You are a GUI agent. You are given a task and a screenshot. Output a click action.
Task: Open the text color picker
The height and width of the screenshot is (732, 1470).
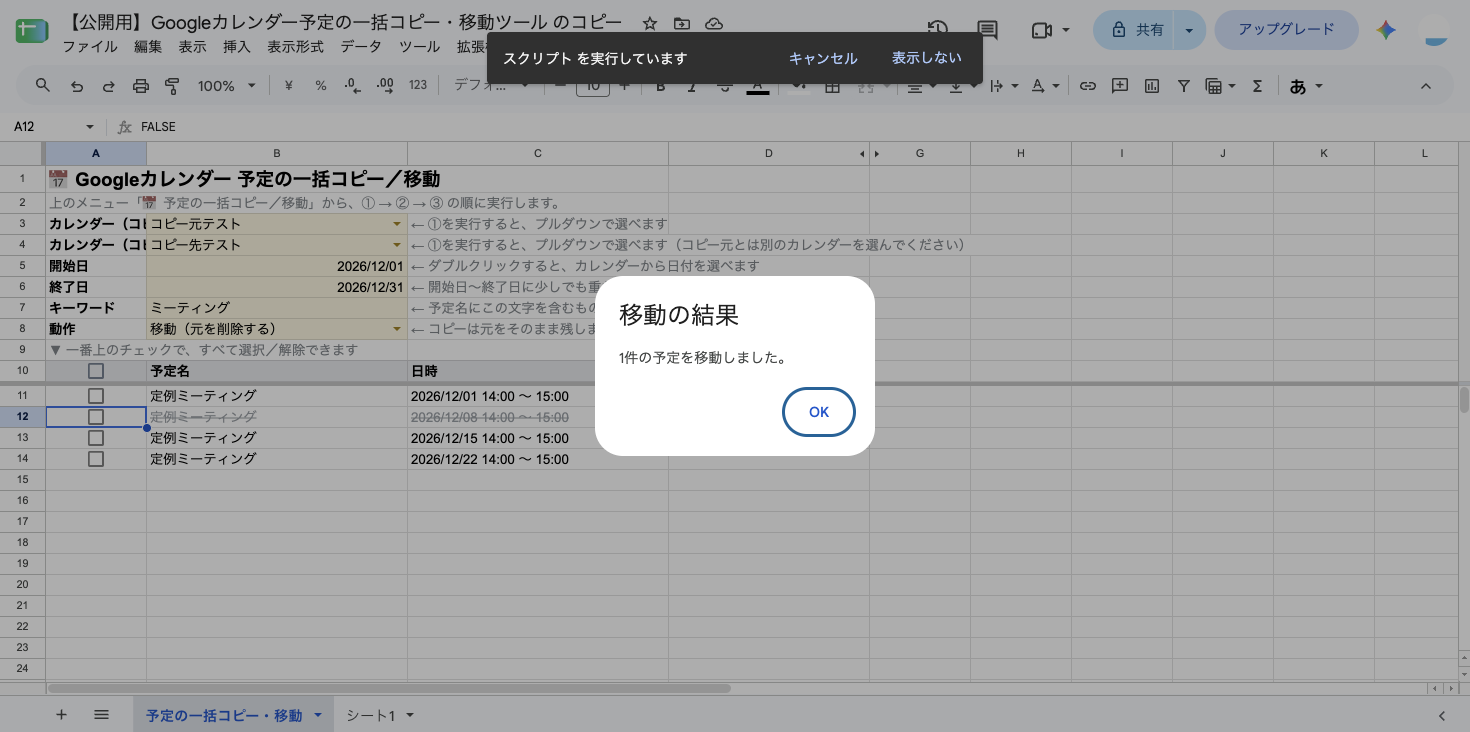758,87
